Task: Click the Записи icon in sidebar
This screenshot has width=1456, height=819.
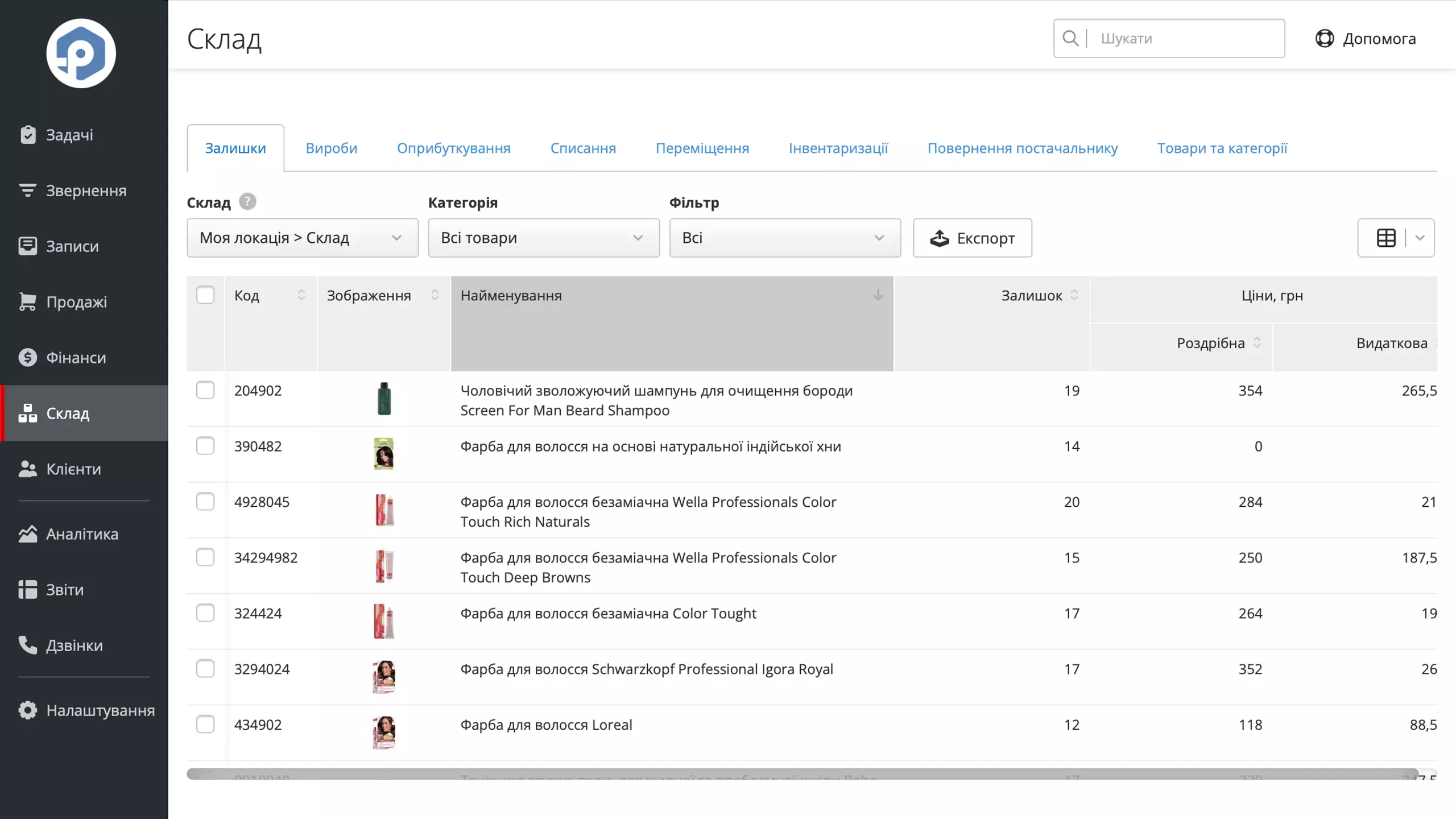Action: tap(27, 246)
